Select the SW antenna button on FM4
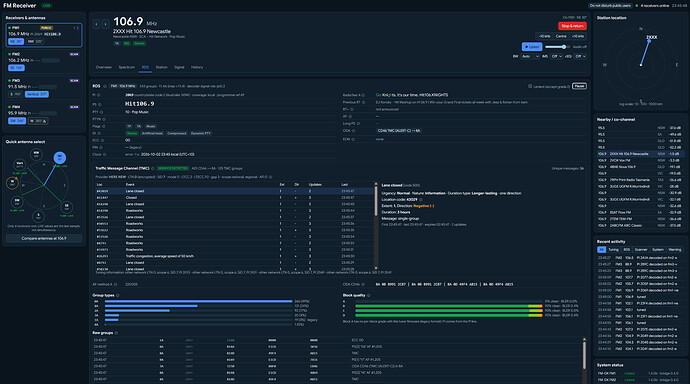690x384 pixels. (17, 121)
